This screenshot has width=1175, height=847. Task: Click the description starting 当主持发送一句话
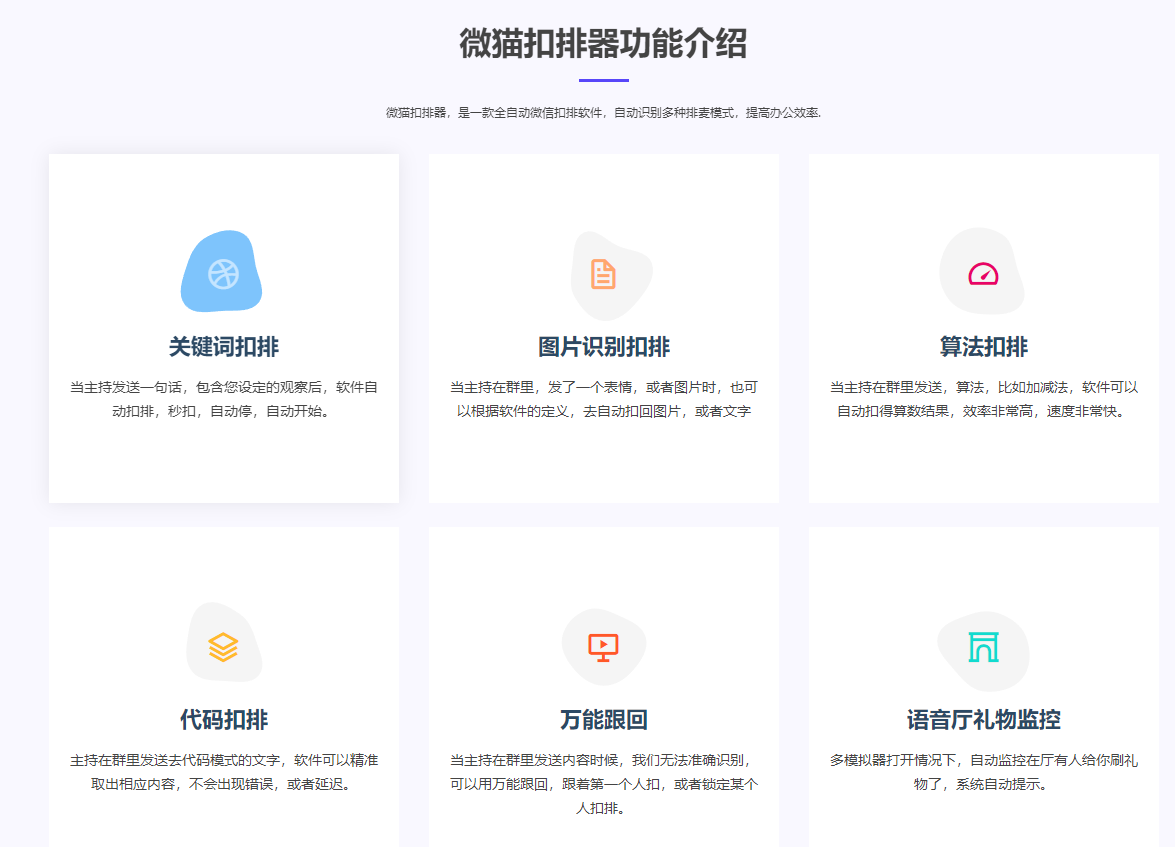pos(223,399)
